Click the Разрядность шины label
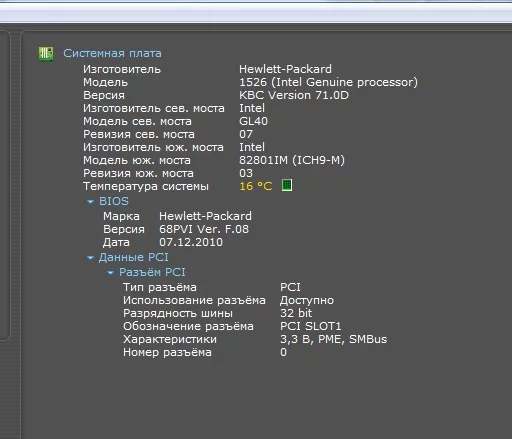 point(178,314)
